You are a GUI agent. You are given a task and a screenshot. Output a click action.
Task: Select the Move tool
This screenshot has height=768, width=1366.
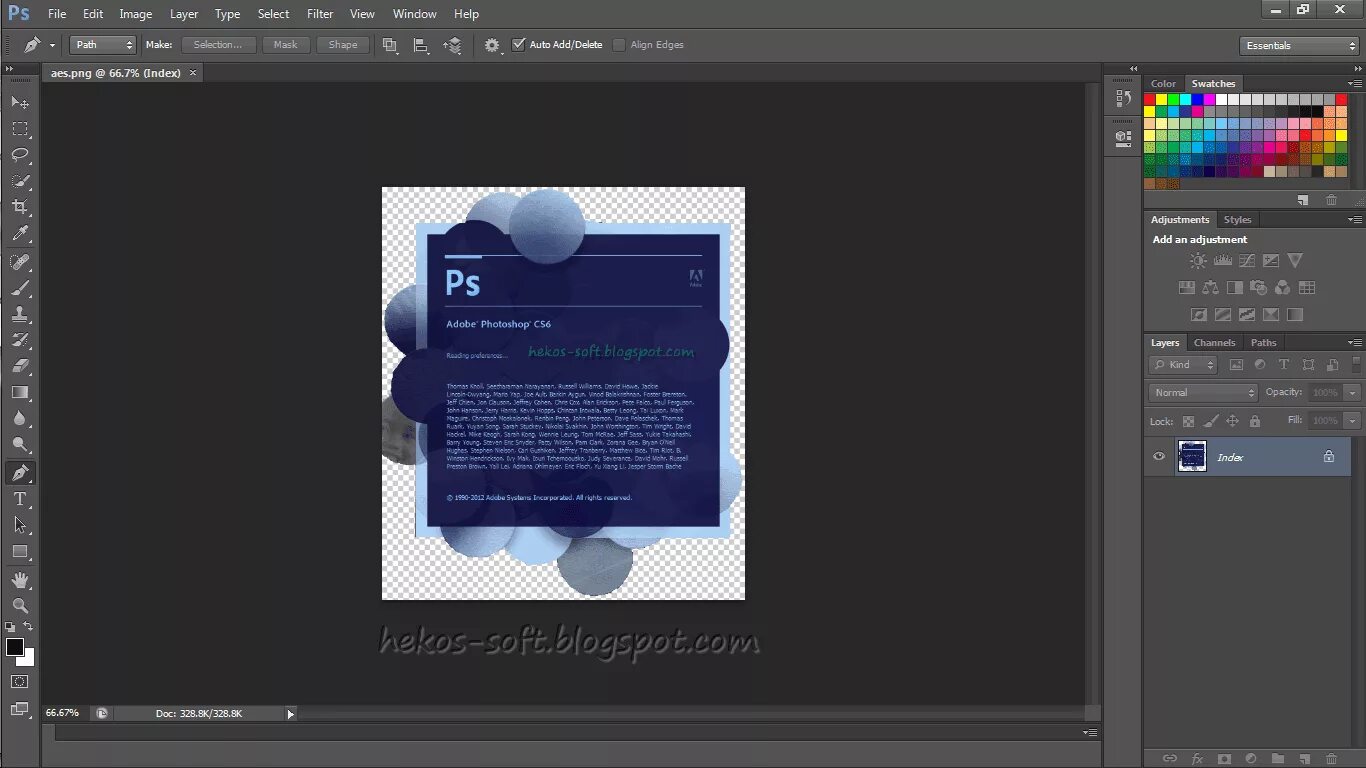point(20,102)
